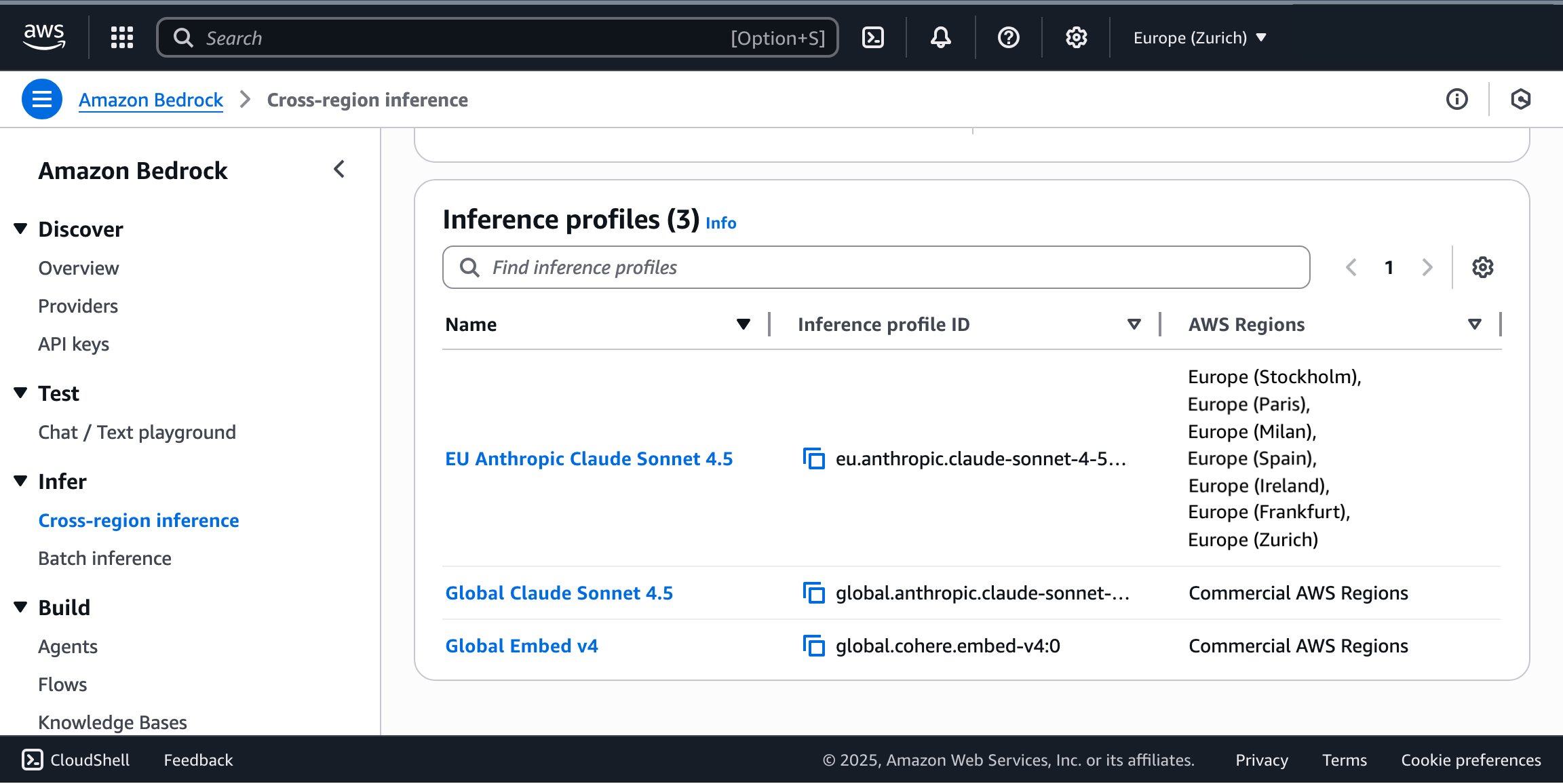Click the Amazon Bedrock breadcrumb link
Viewport: 1563px width, 784px height.
click(x=151, y=100)
